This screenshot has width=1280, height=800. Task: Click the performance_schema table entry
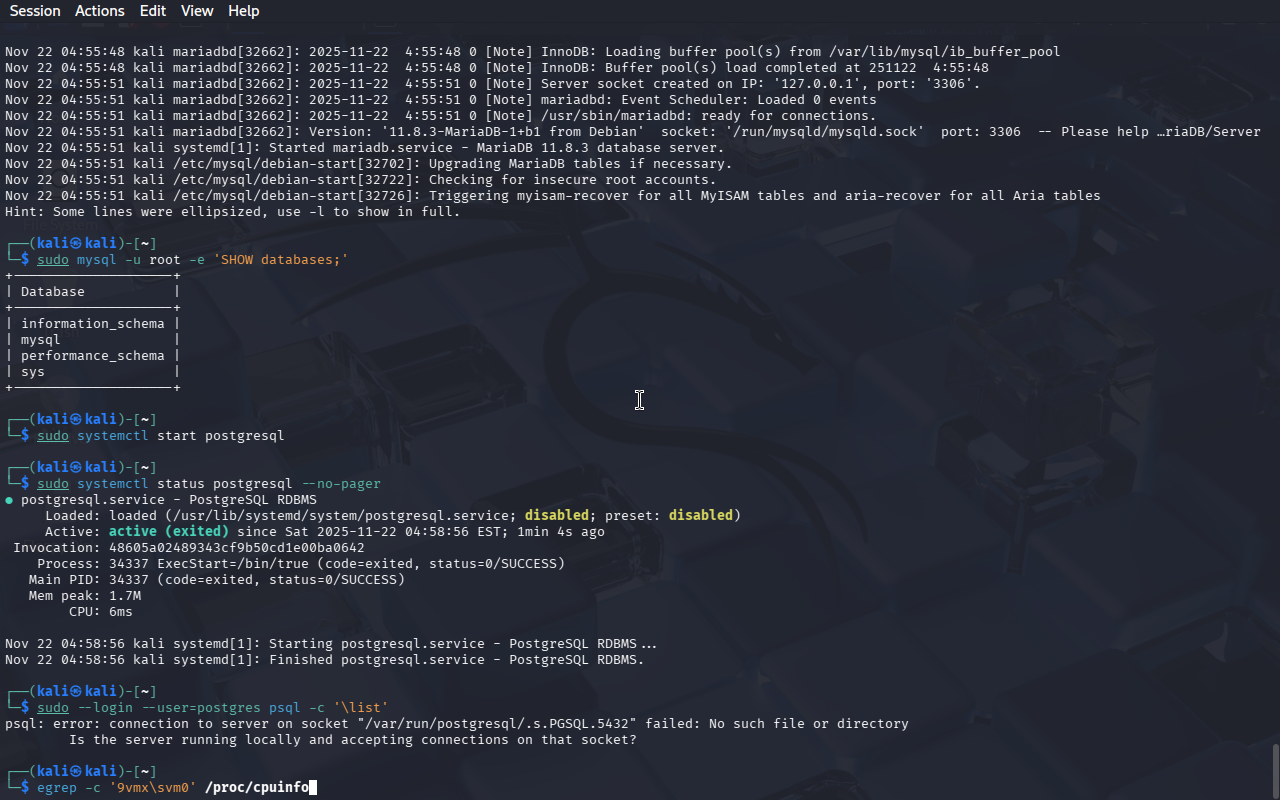(x=92, y=356)
